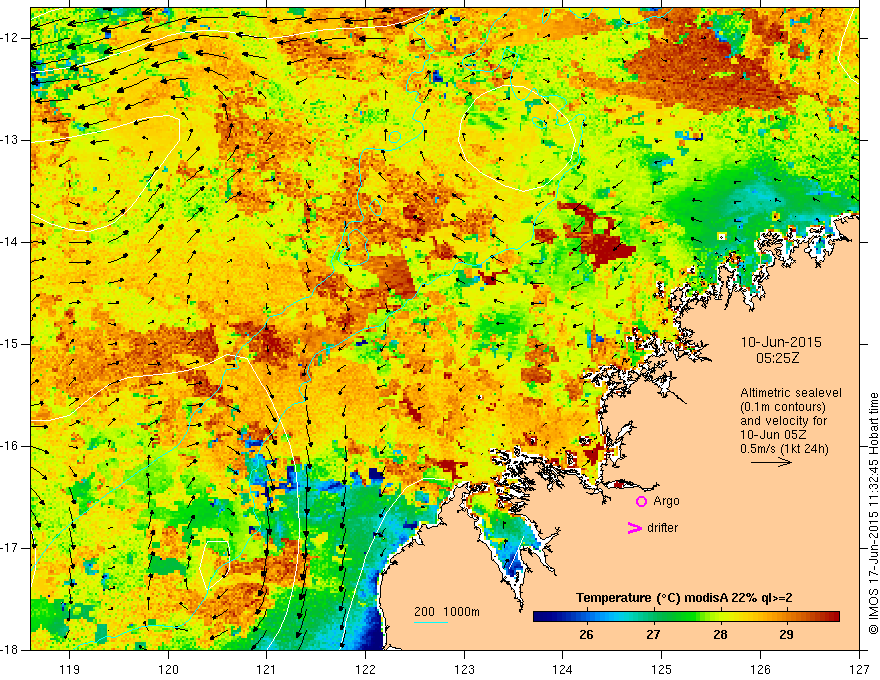
Task: Click longitude axis label "125"
Action: tap(662, 669)
